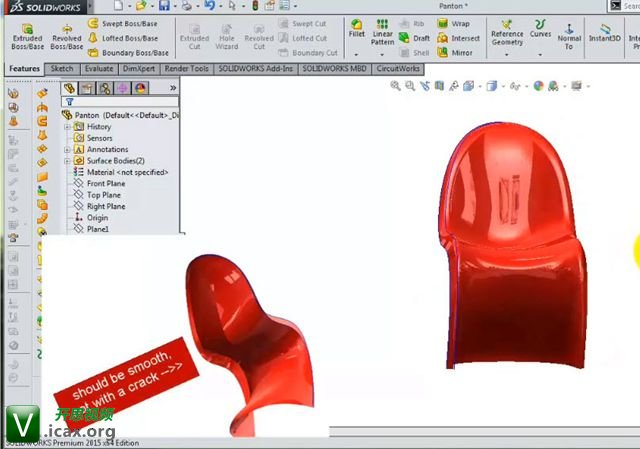Click the Lofted Cut tool
The width and height of the screenshot is (640, 449).
tap(303, 38)
